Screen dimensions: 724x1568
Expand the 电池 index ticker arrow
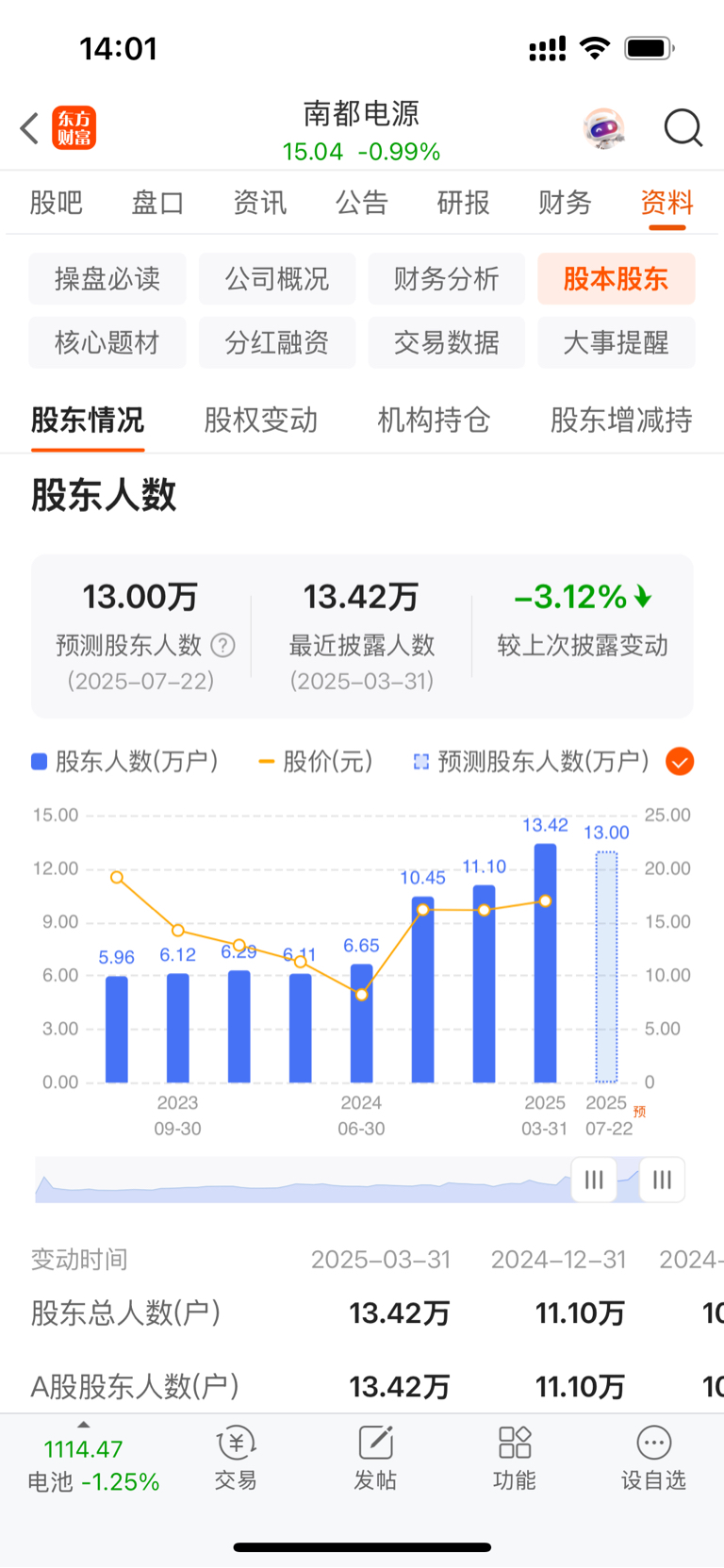click(x=83, y=1425)
